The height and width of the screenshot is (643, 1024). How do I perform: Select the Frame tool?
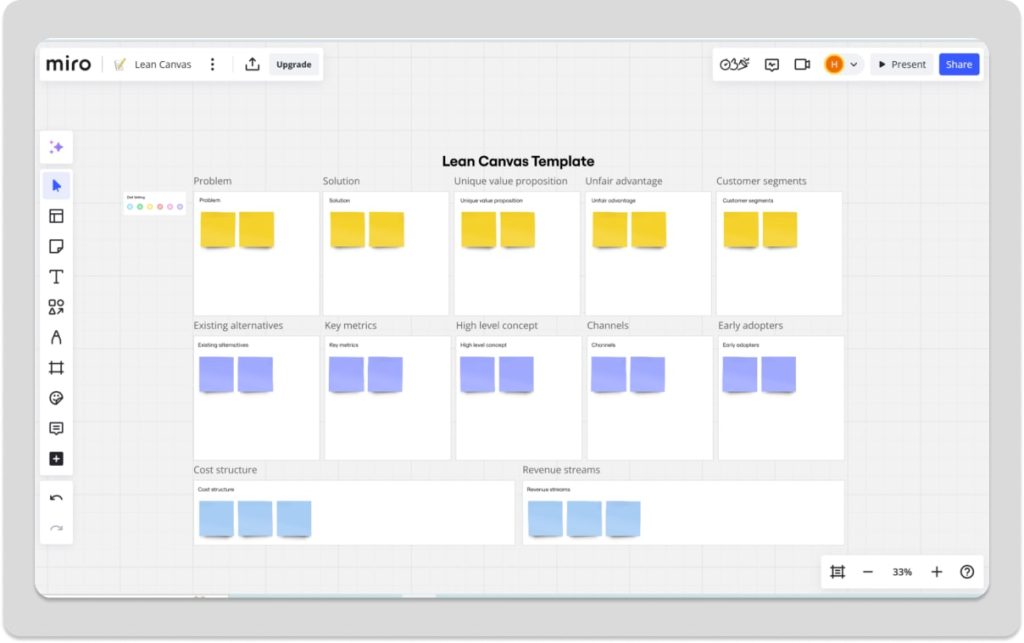coord(56,368)
